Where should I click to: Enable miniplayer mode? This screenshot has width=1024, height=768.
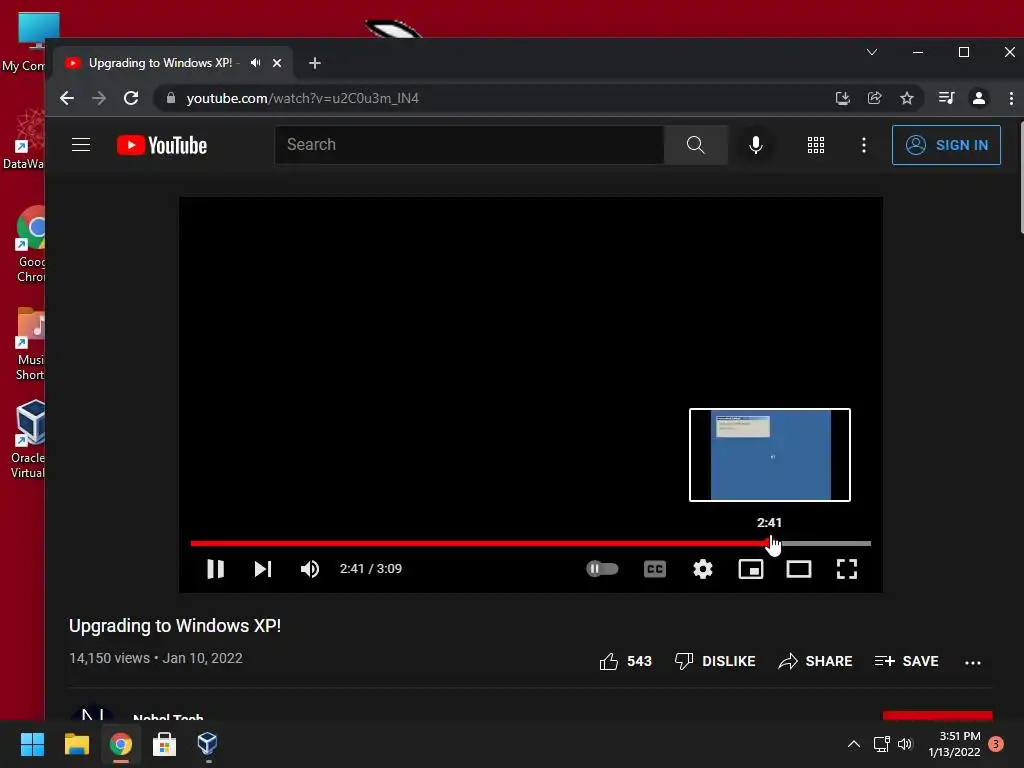point(750,569)
